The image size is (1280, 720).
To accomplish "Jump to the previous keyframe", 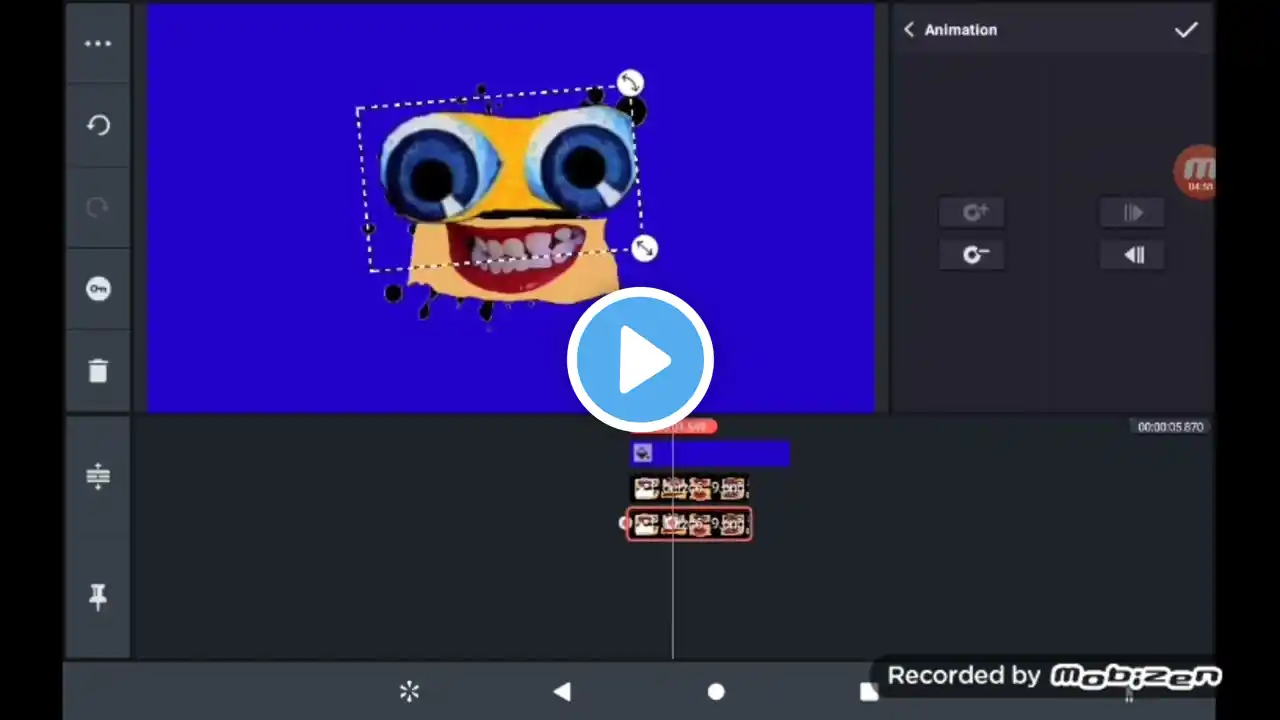I will tap(1133, 255).
